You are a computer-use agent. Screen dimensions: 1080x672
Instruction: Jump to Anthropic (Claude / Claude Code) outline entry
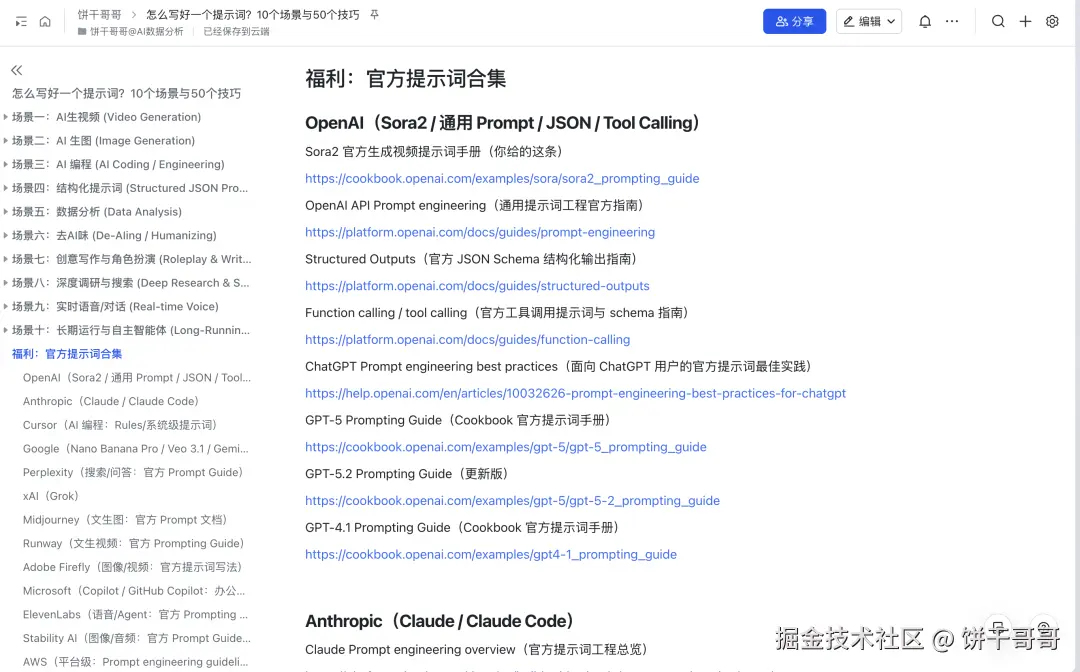(x=111, y=401)
